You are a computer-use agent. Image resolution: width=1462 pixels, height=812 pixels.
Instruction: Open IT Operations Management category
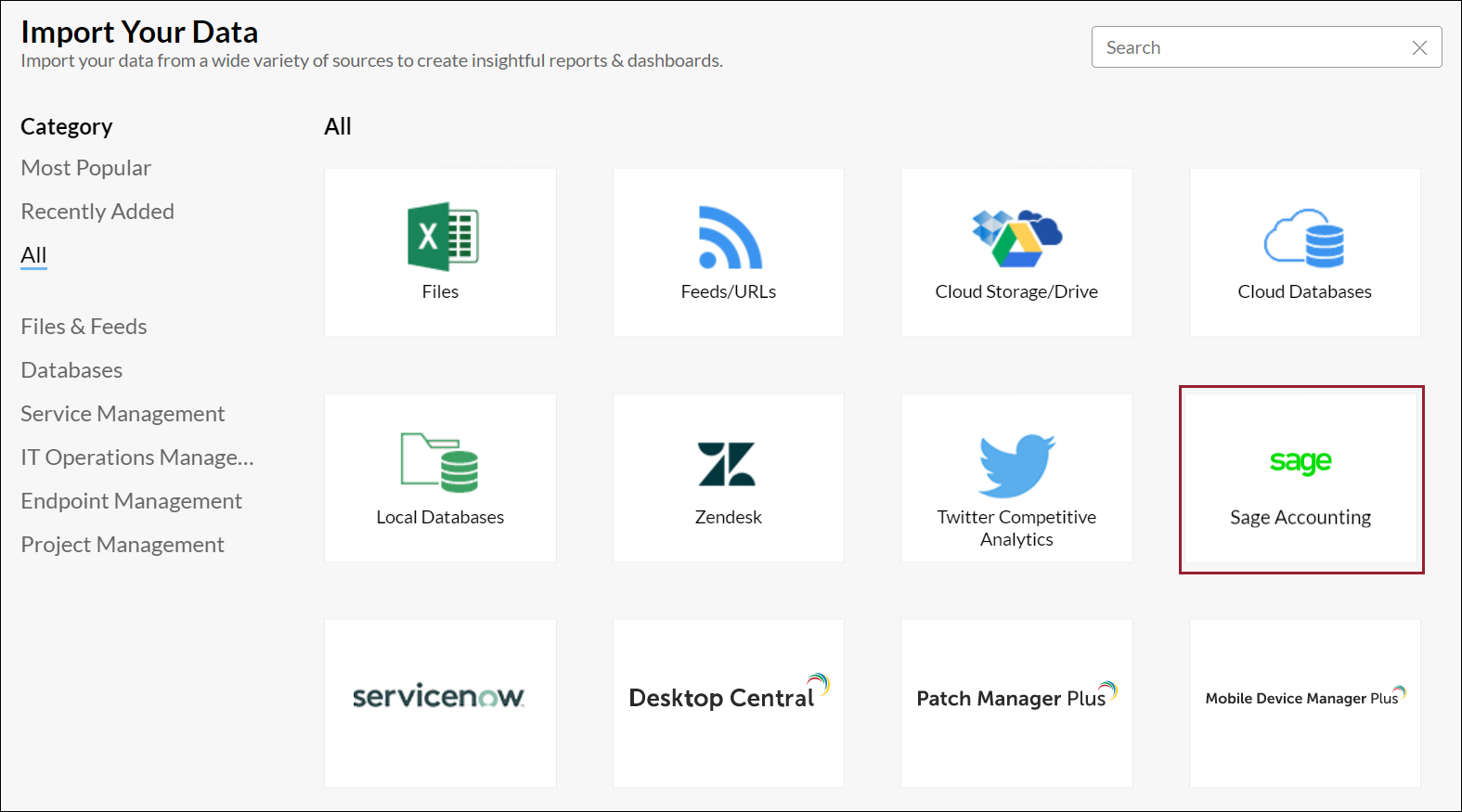click(137, 458)
